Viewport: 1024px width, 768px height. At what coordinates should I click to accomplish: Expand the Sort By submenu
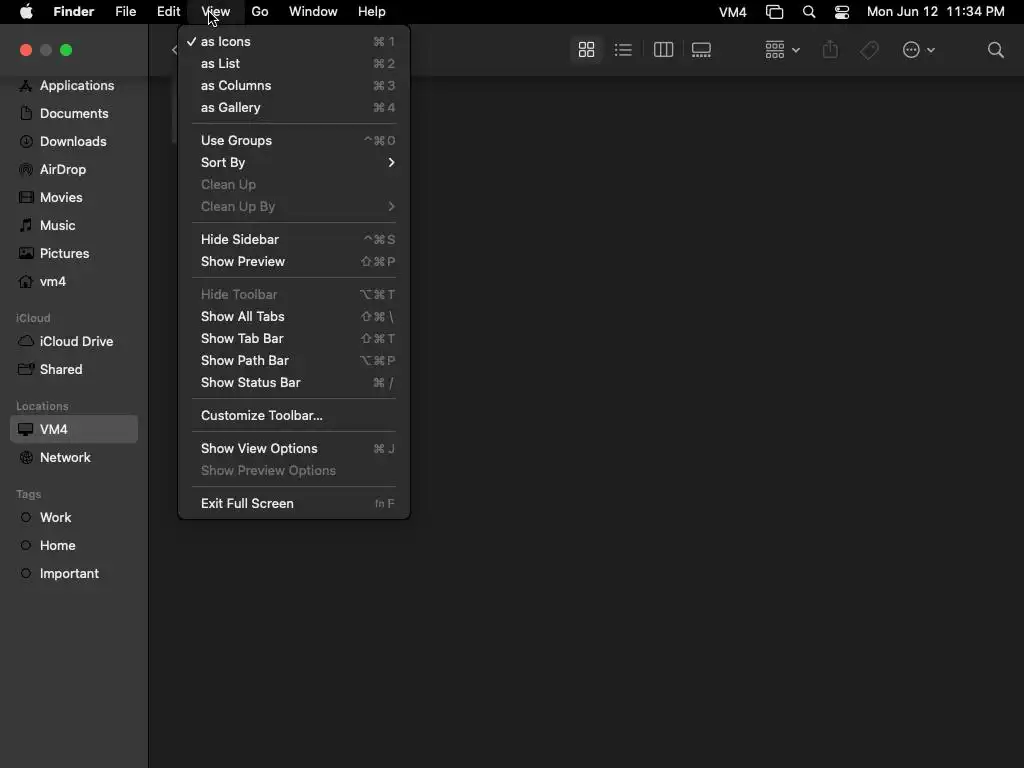click(x=294, y=163)
